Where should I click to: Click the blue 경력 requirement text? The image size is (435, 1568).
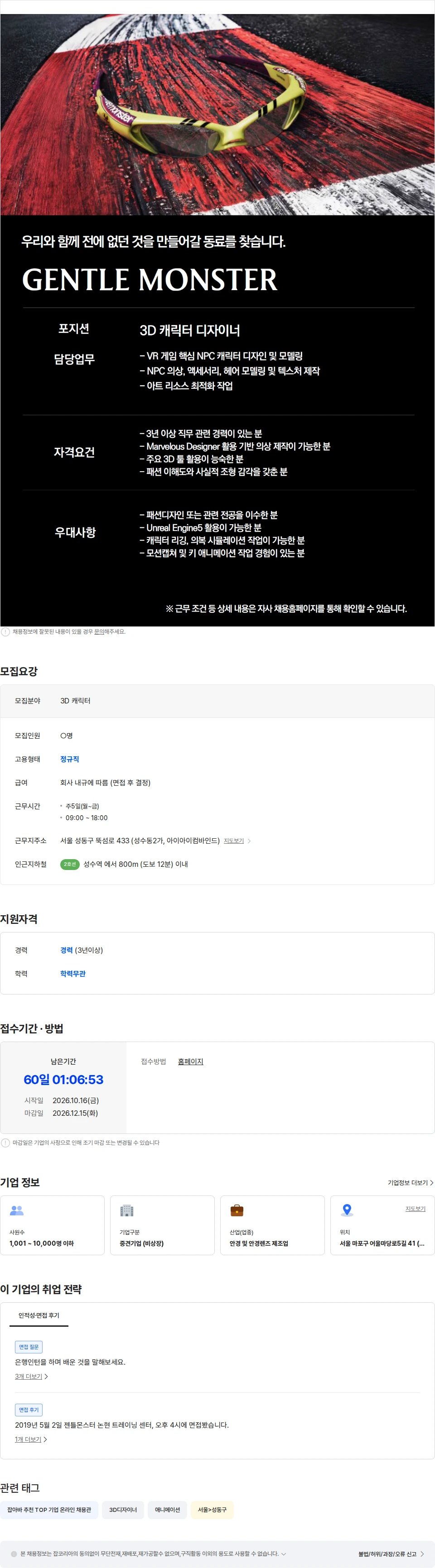[67, 950]
